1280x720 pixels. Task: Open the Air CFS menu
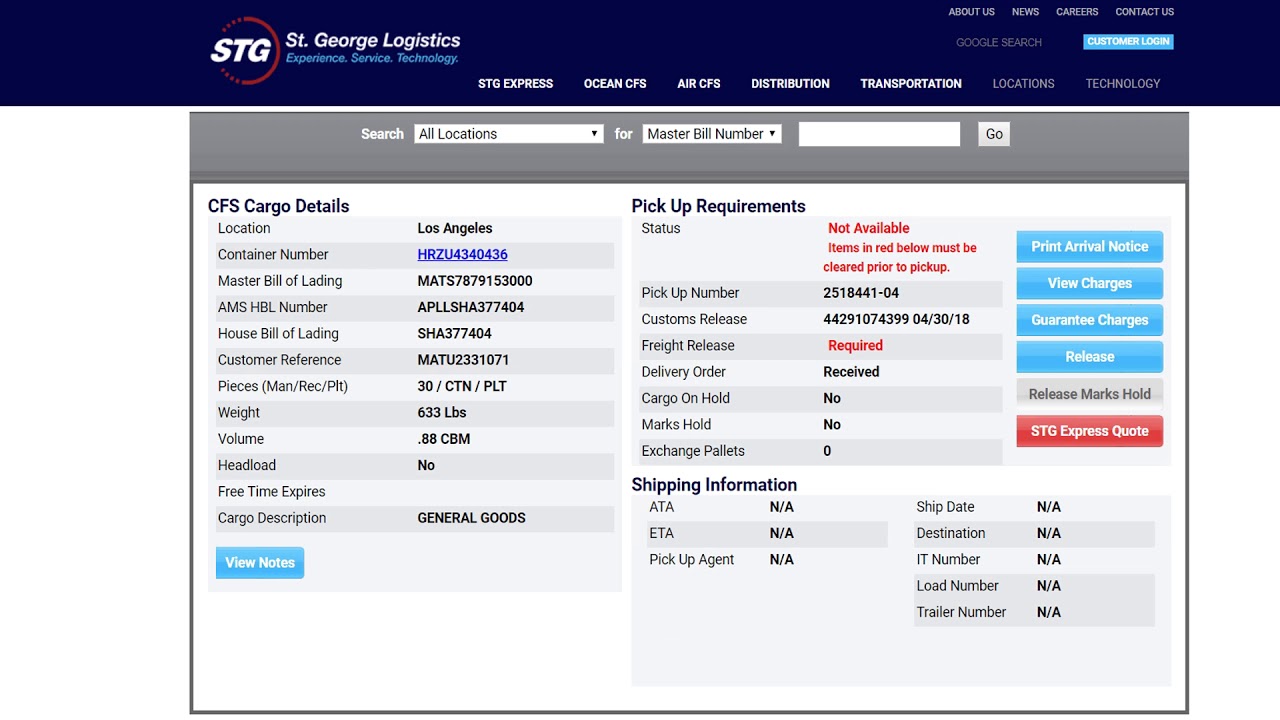coord(698,84)
